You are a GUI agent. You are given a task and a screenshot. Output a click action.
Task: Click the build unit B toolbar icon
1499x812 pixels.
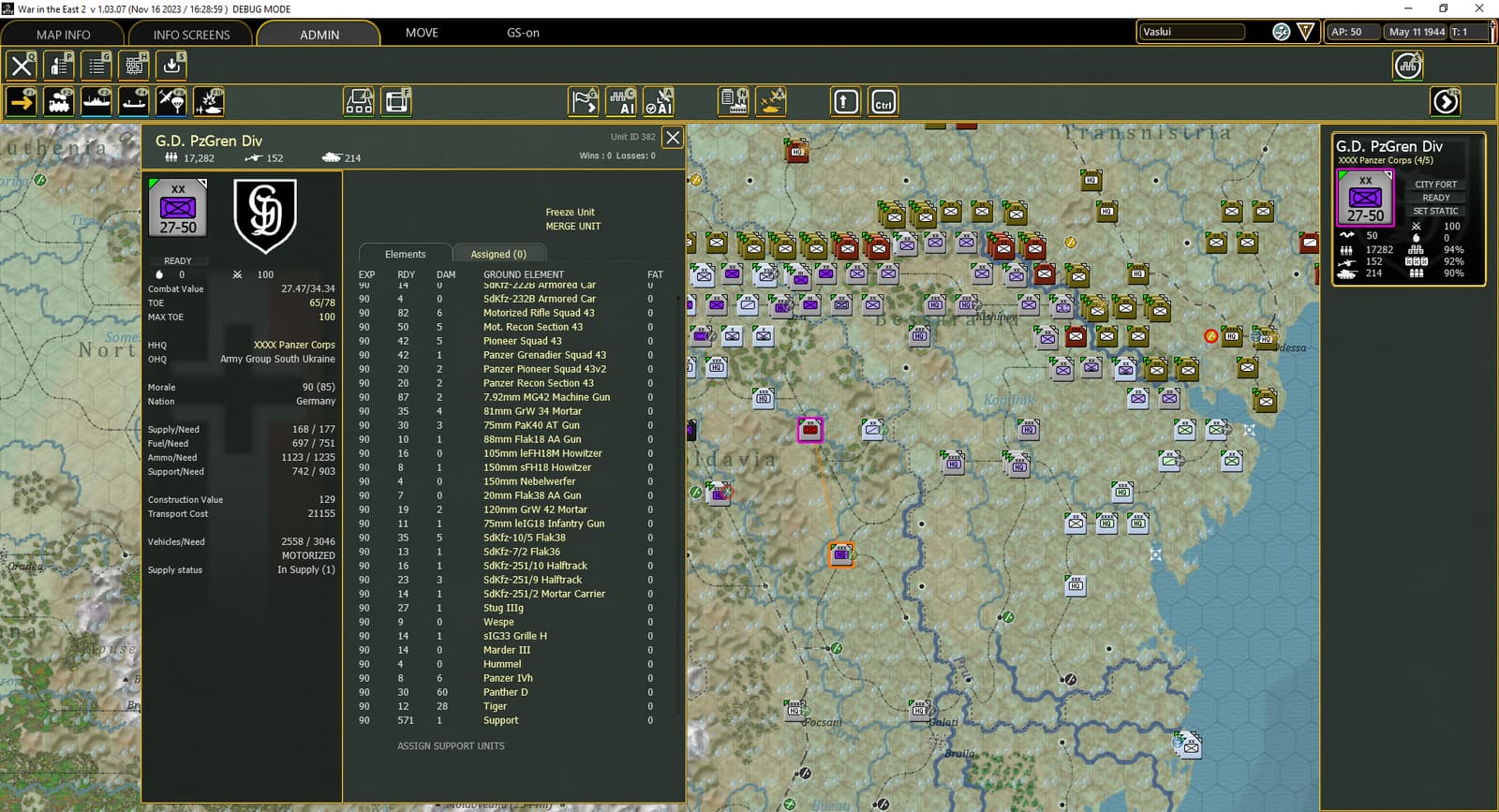[x=359, y=101]
